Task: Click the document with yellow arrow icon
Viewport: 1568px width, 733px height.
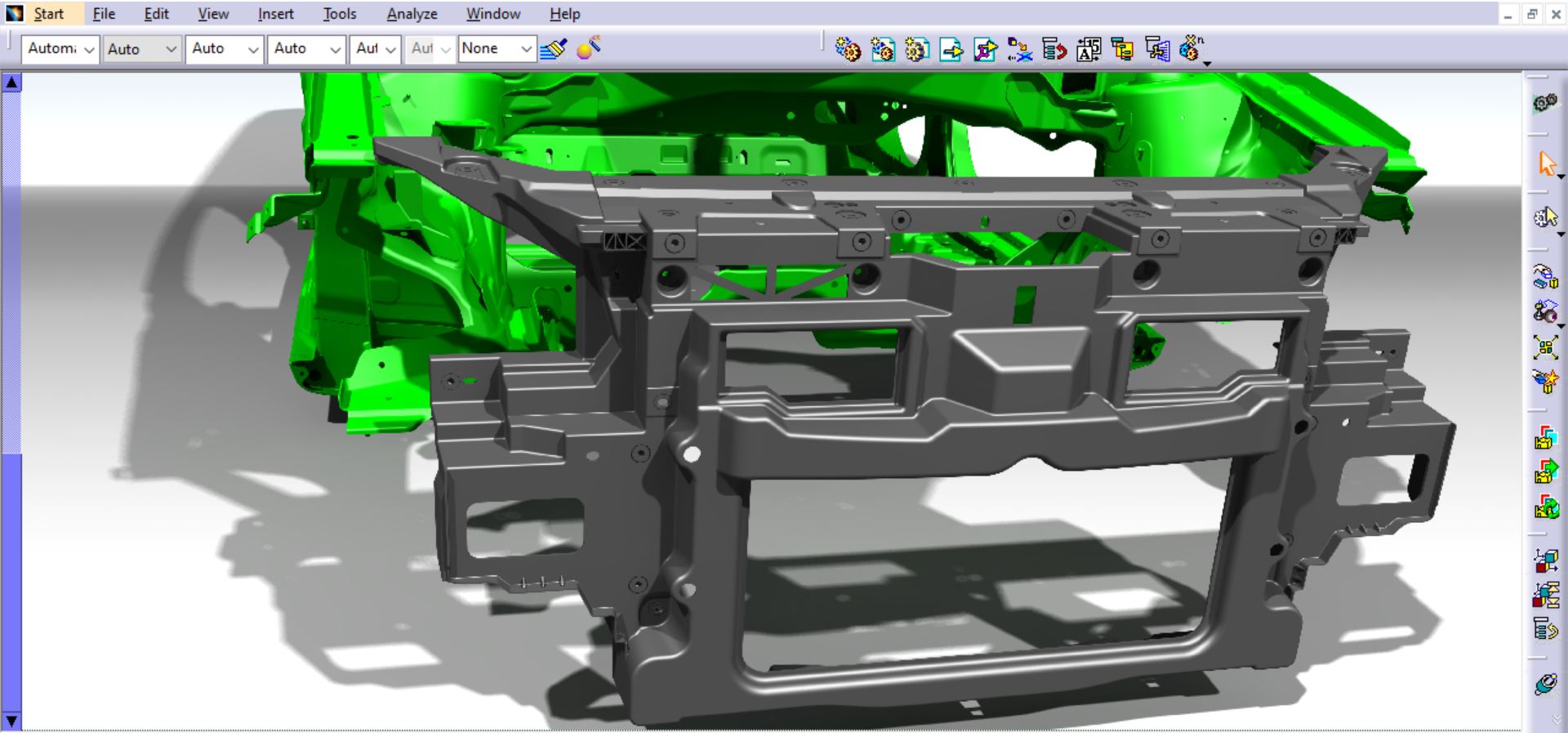Action: 951,50
